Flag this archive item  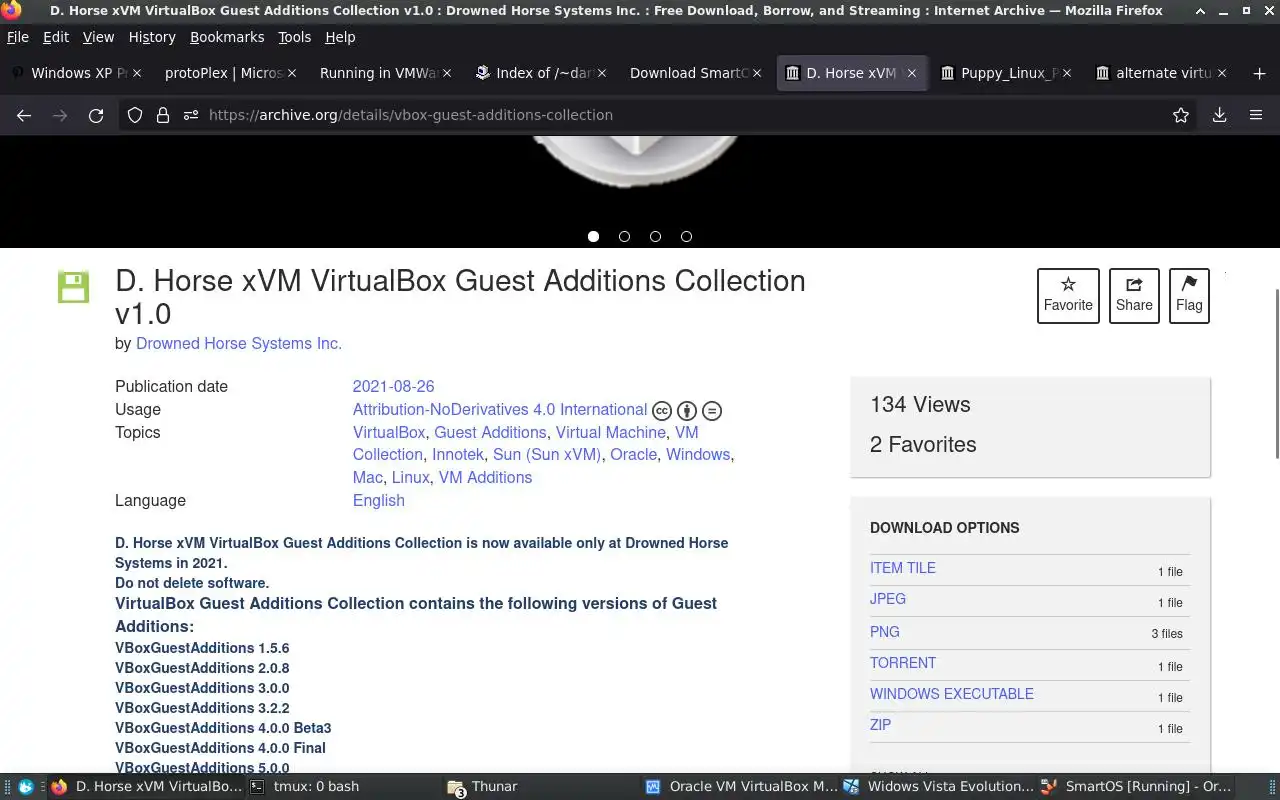[1189, 296]
